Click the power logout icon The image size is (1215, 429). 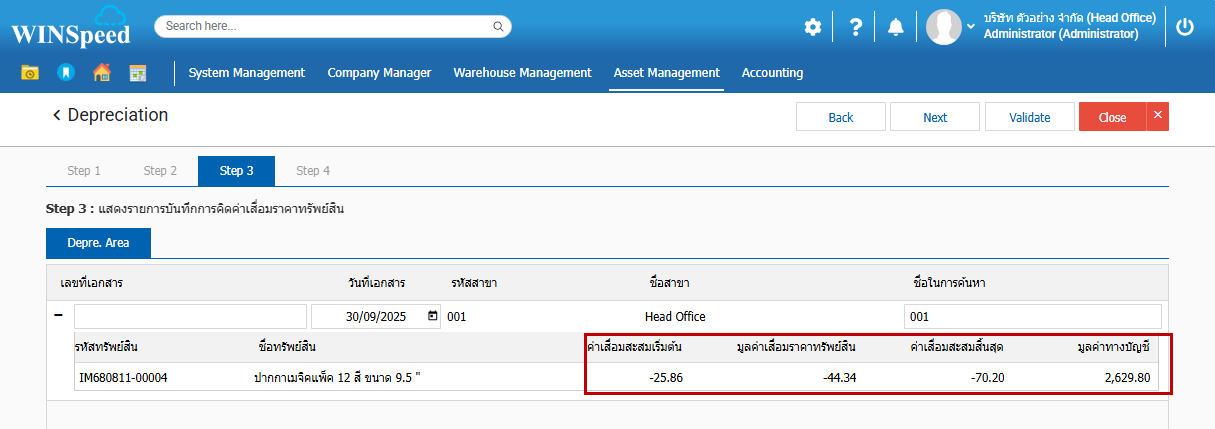click(x=1185, y=27)
